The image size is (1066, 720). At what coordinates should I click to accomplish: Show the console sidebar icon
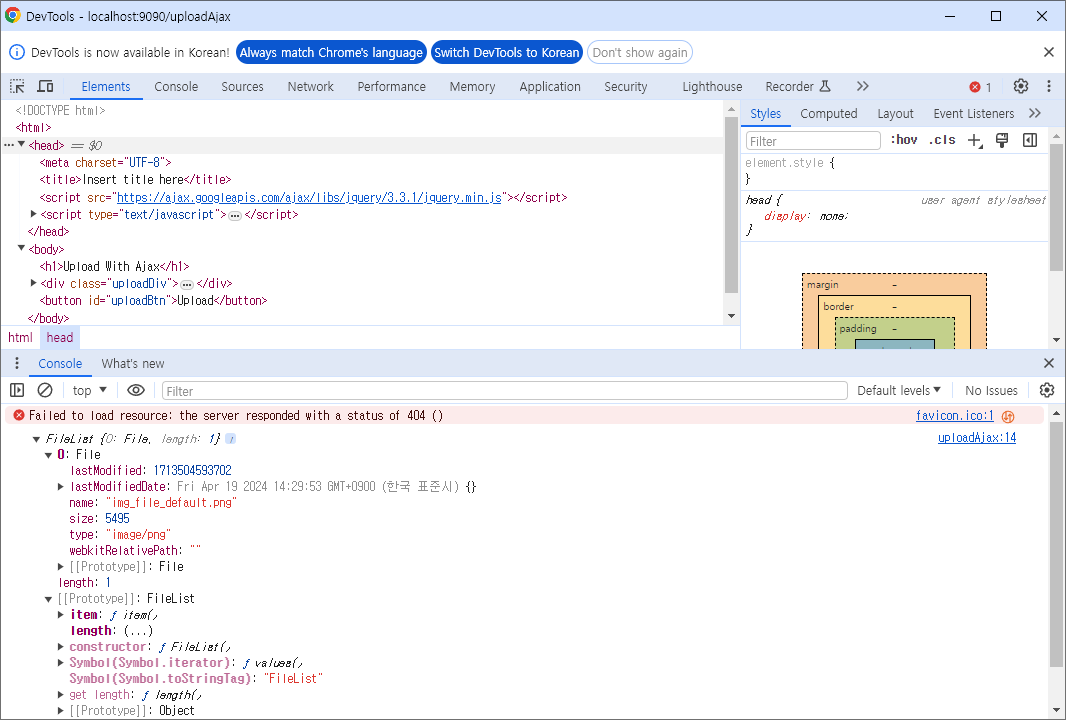(17, 390)
